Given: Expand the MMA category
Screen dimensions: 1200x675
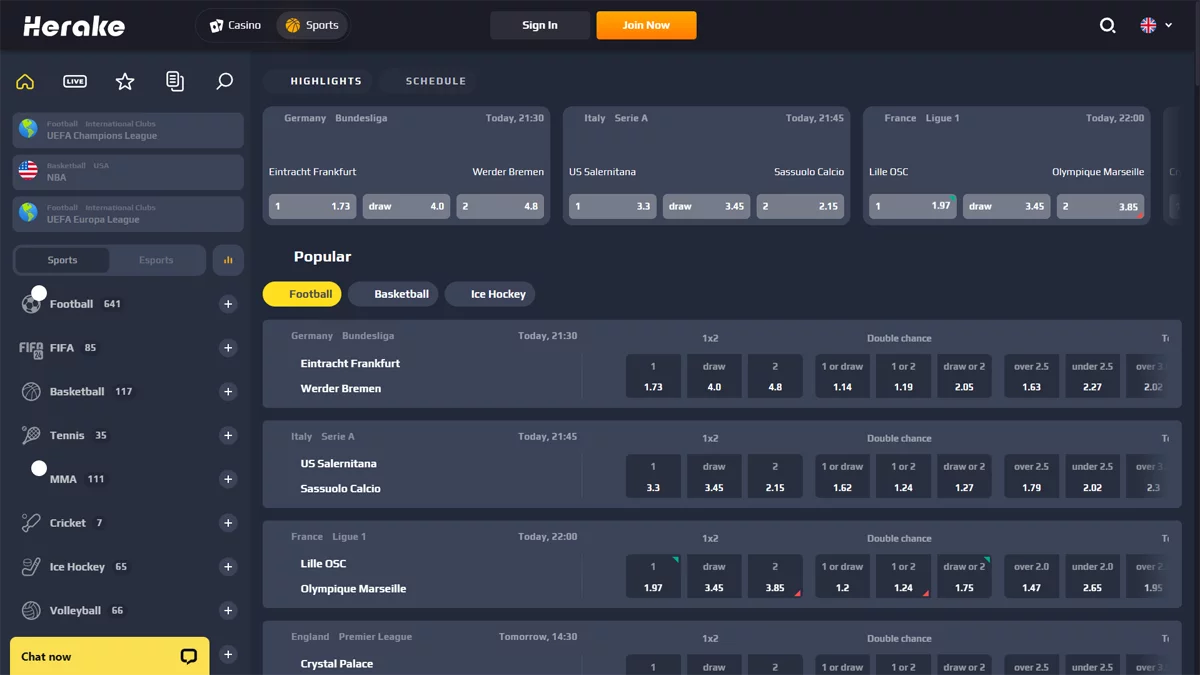Looking at the screenshot, I should [x=228, y=479].
